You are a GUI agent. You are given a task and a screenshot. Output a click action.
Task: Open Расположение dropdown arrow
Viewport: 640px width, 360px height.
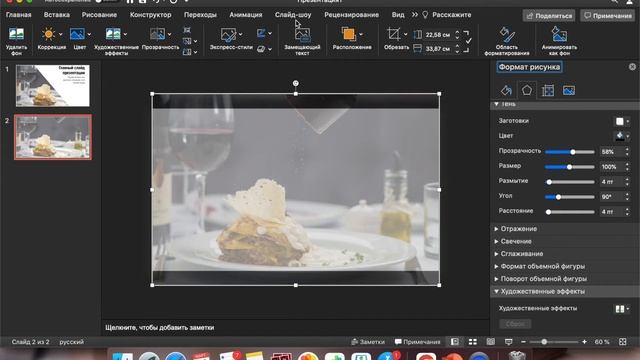361,34
